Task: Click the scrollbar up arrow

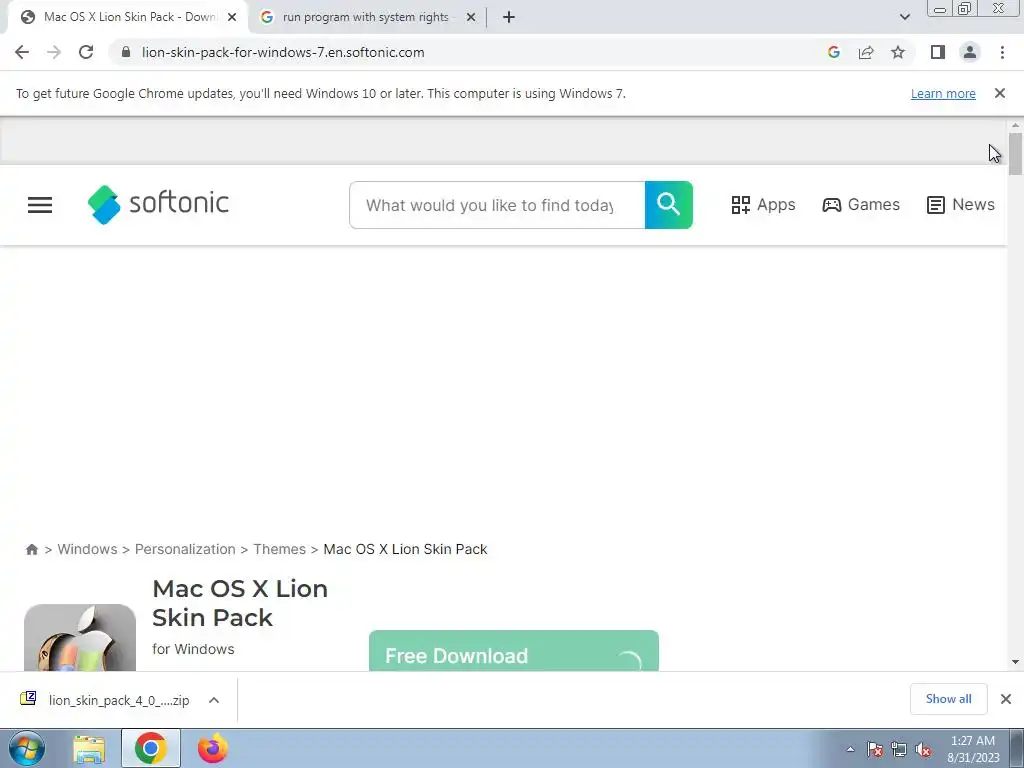Action: coord(1015,125)
